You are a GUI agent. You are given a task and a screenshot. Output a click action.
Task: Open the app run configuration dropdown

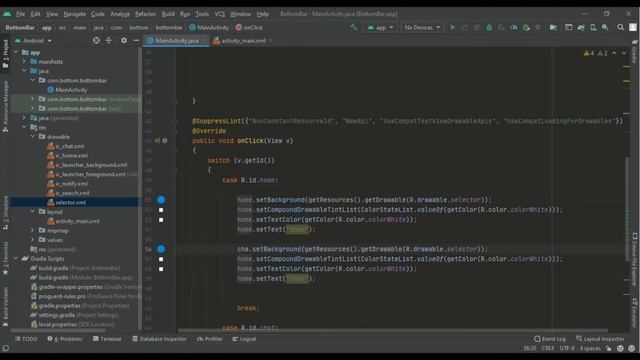tap(380, 27)
